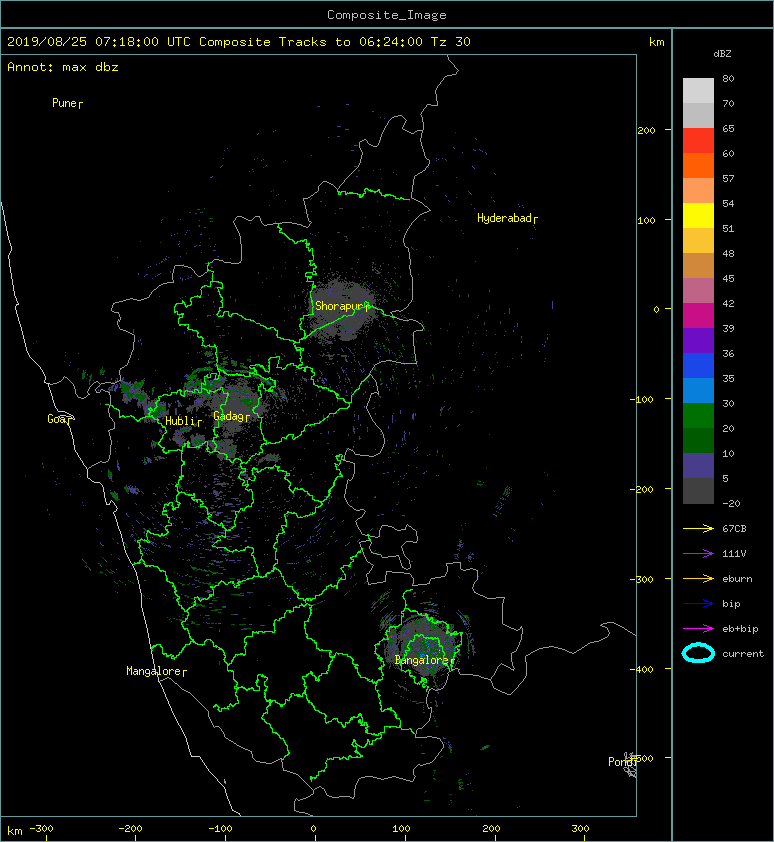This screenshot has width=774, height=842.
Task: Choose the green 20–30 dBZ swatch
Action: [x=698, y=416]
